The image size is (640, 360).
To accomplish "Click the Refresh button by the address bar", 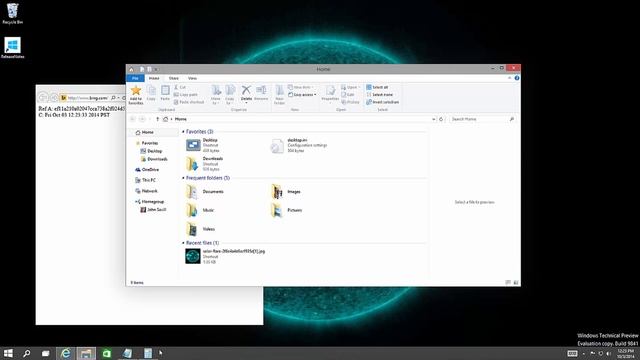I will 441,119.
